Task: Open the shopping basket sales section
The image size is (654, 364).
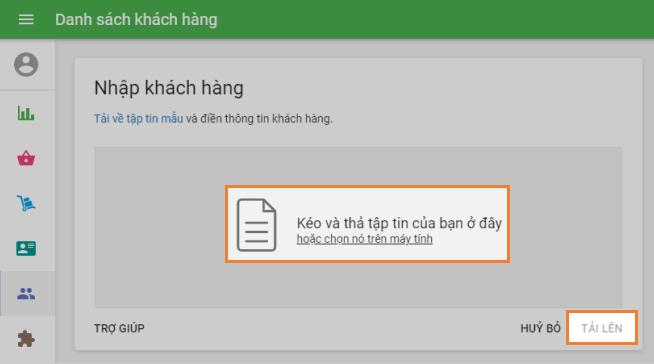Action: click(26, 158)
